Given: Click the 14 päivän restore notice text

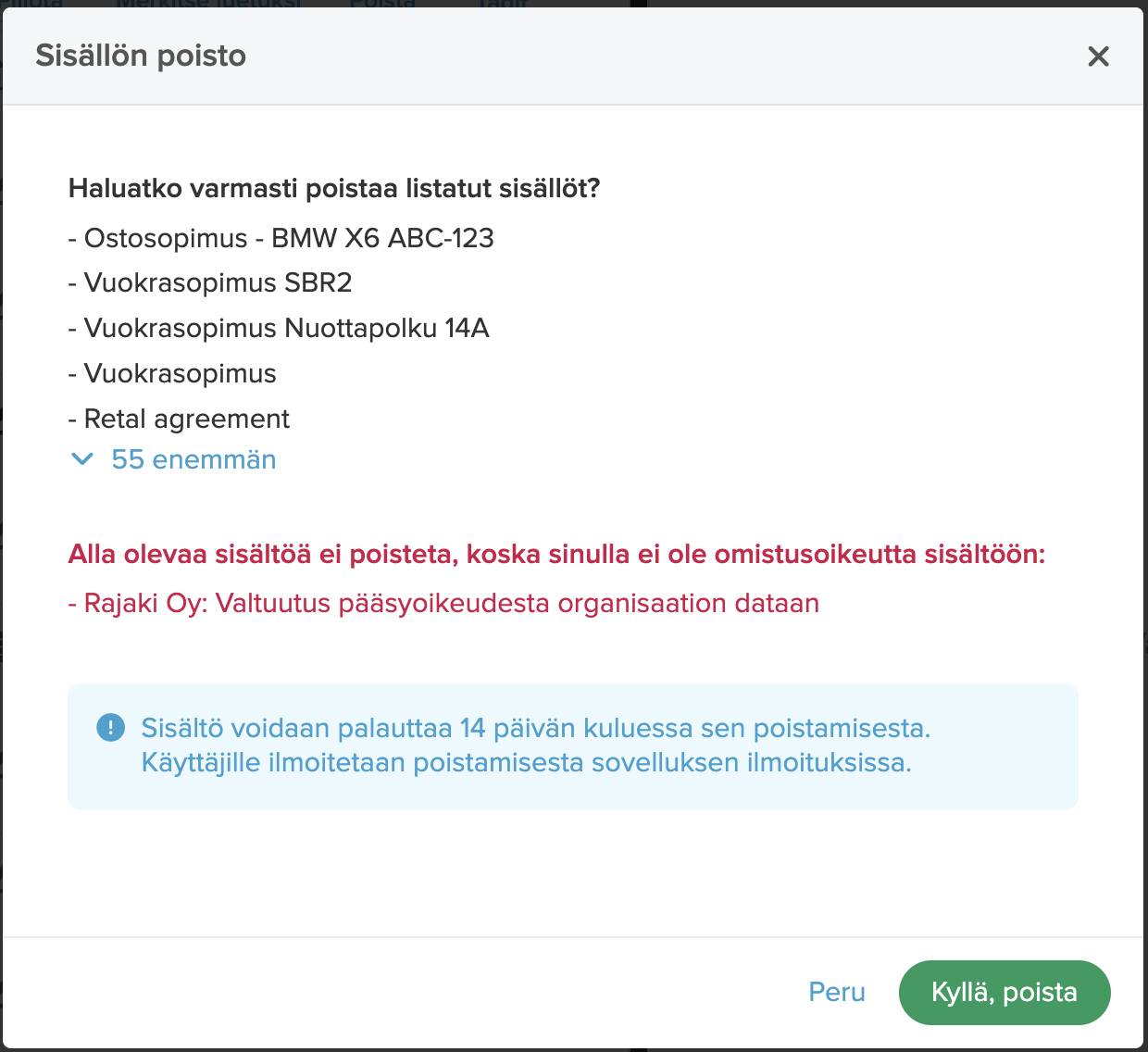Looking at the screenshot, I should (x=536, y=728).
